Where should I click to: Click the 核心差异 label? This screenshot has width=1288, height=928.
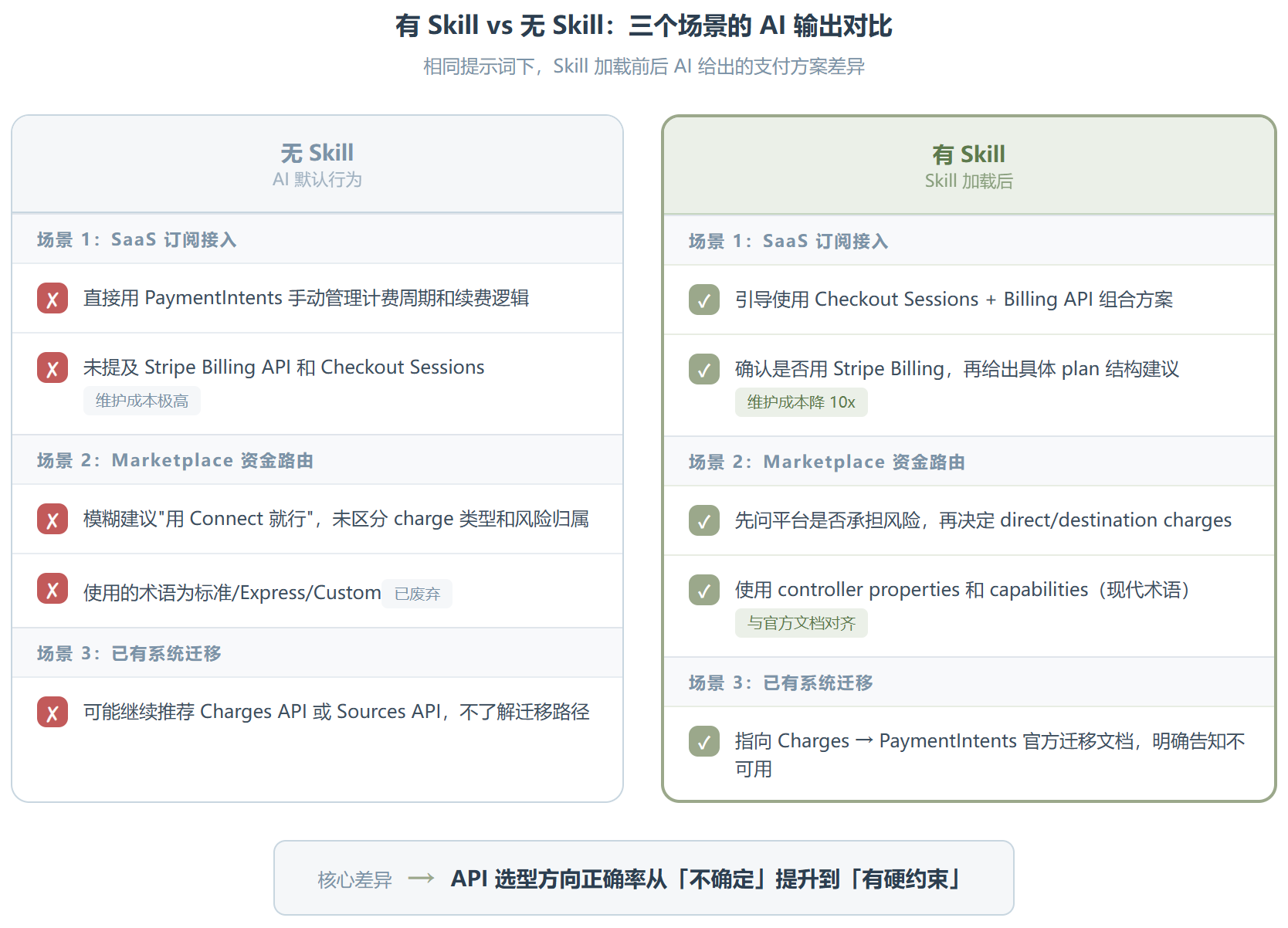(x=355, y=879)
